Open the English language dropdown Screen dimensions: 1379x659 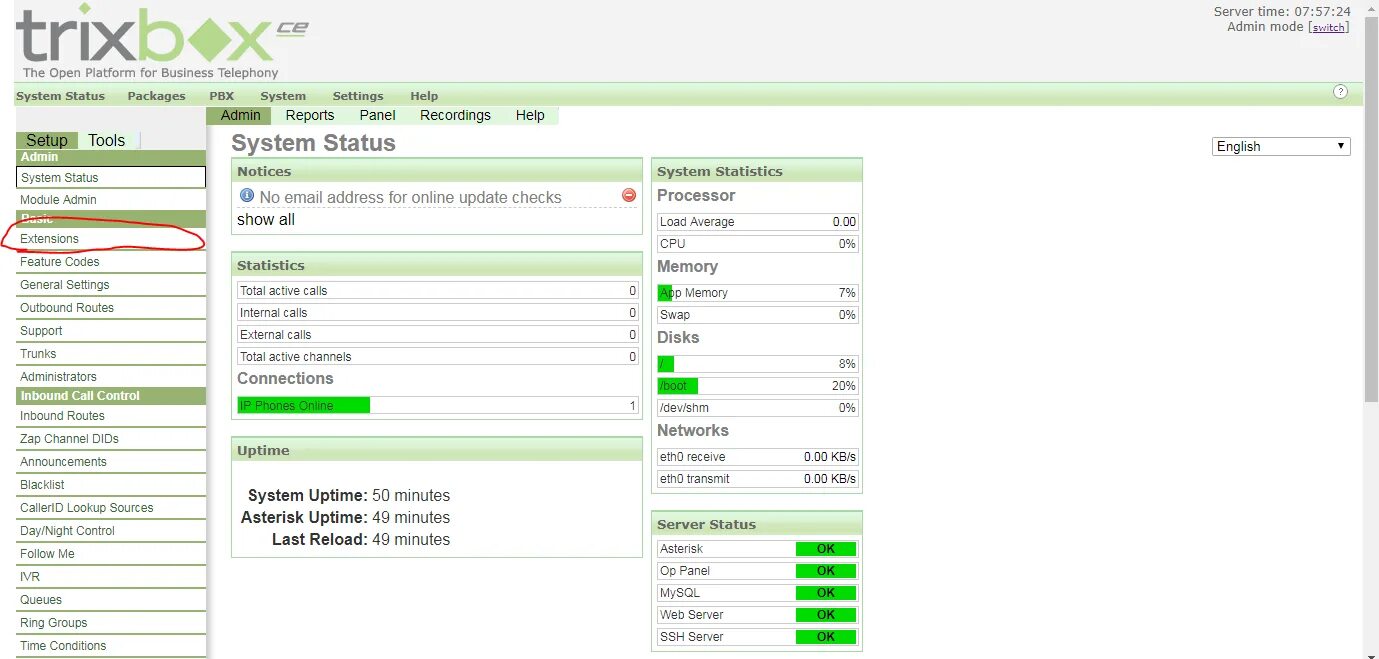point(1281,146)
